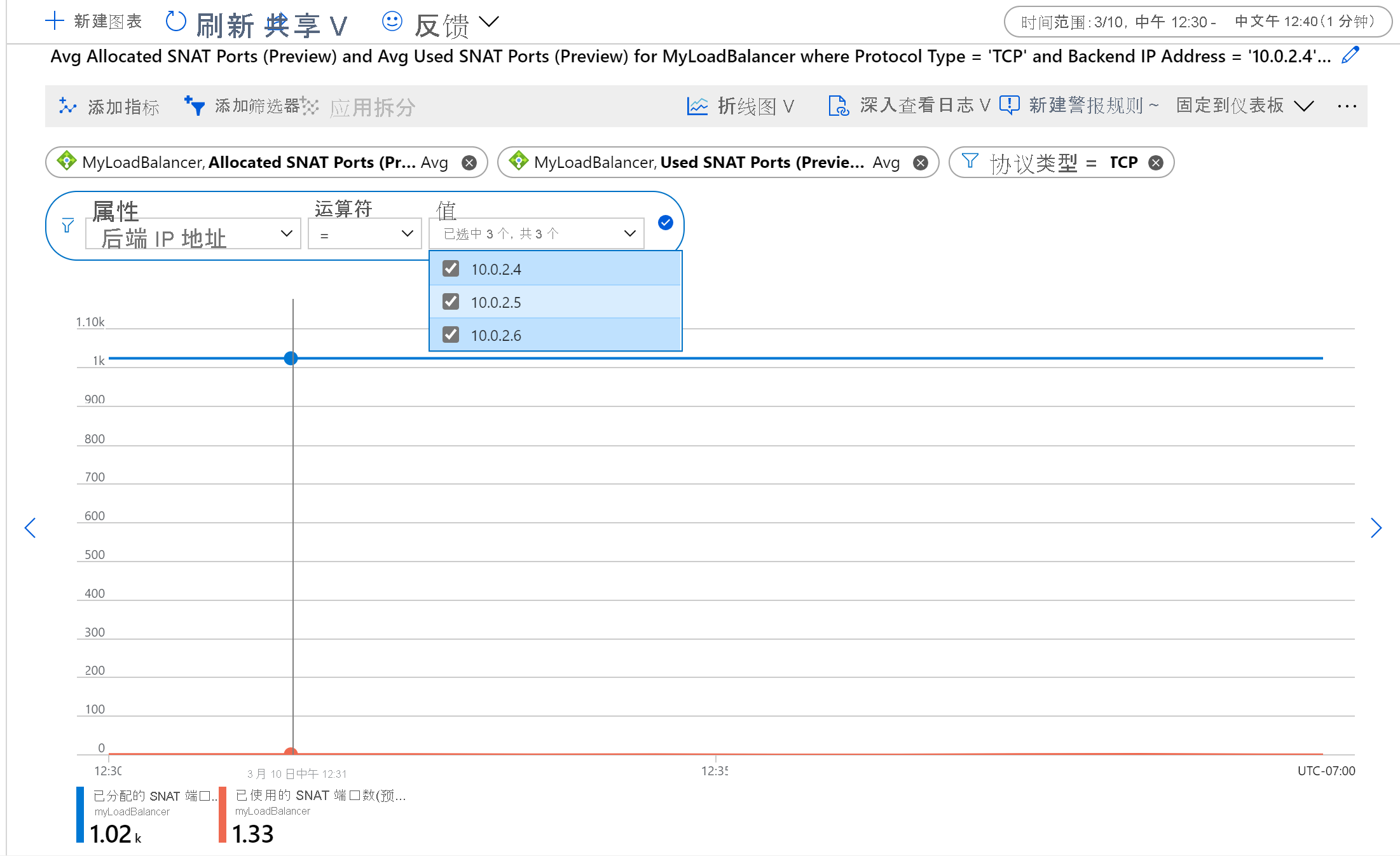
Task: Open the property dropdown Backend IP address
Action: 193,234
